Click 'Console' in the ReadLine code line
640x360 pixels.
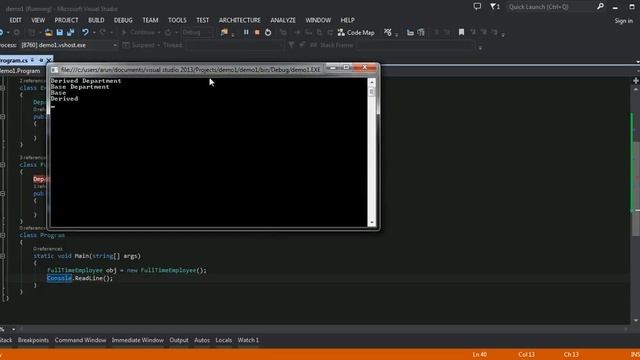point(59,278)
